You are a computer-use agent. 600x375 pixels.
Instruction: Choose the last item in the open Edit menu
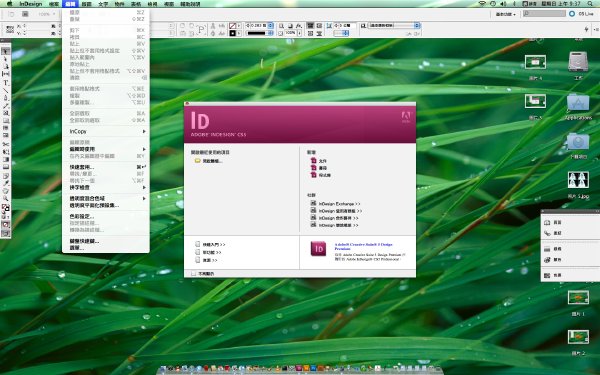point(77,248)
